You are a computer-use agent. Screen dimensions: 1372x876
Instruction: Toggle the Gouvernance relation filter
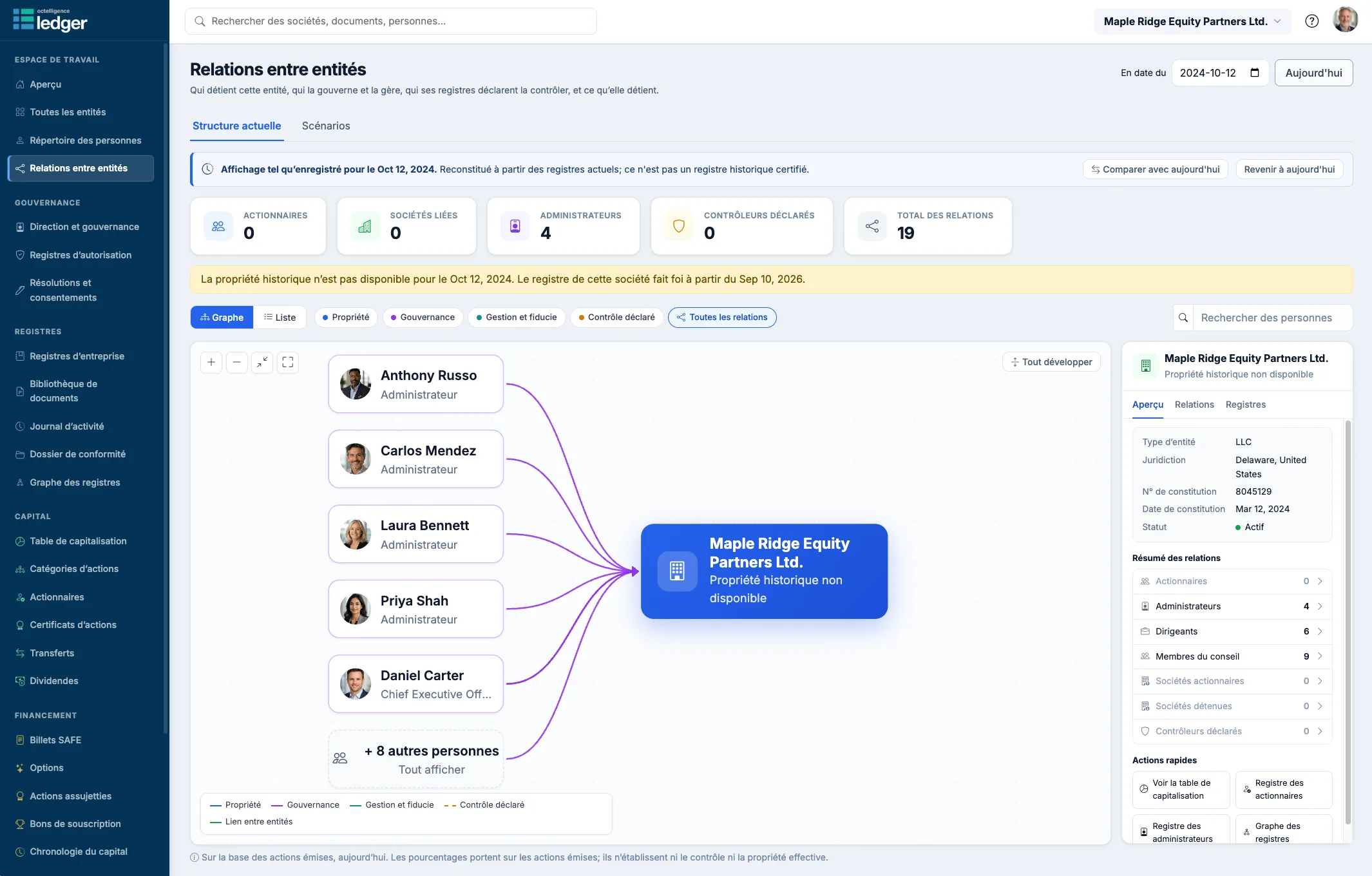pyautogui.click(x=423, y=318)
